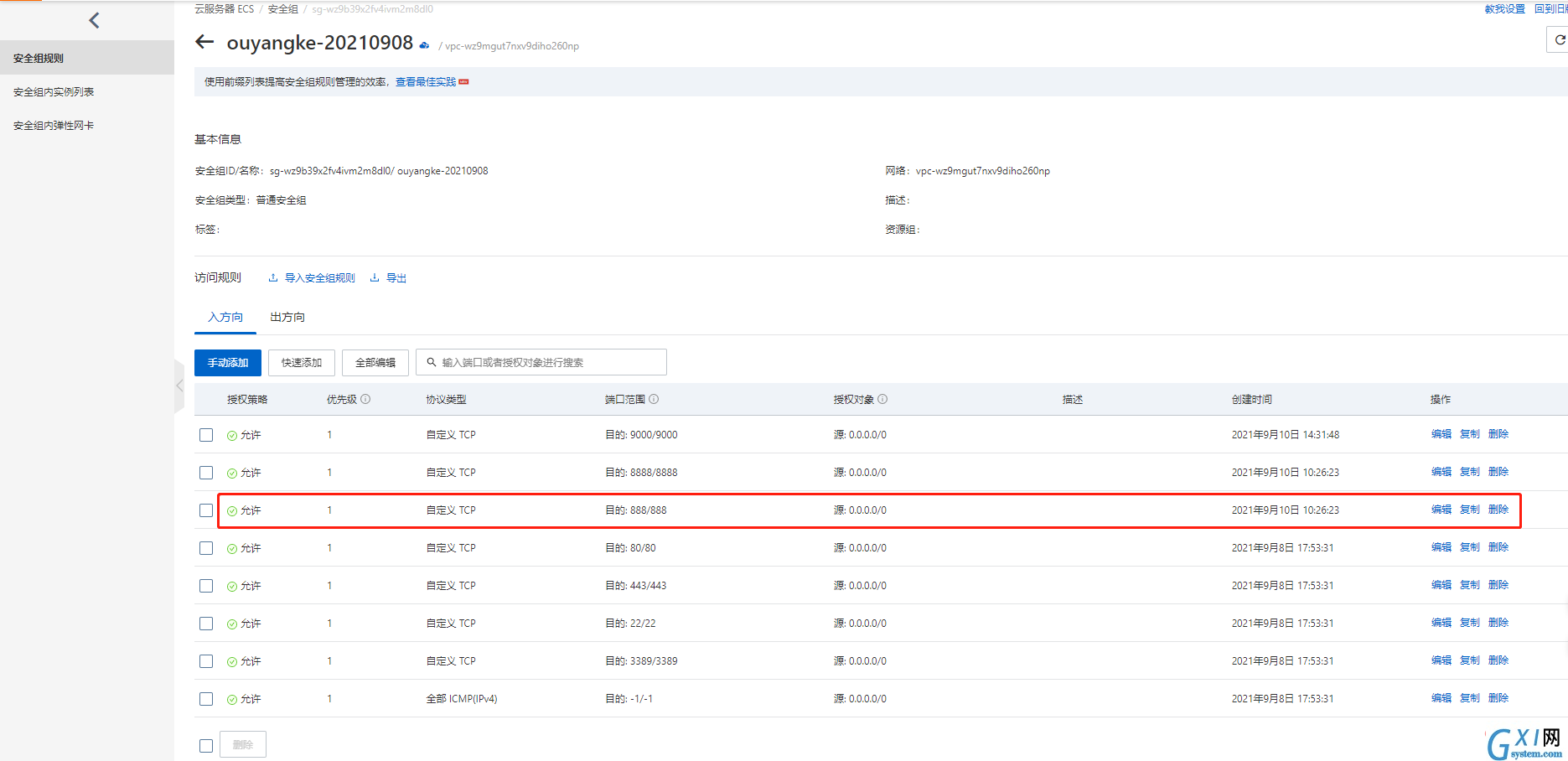
Task: Switch to the 入方向 tab
Action: click(x=225, y=317)
